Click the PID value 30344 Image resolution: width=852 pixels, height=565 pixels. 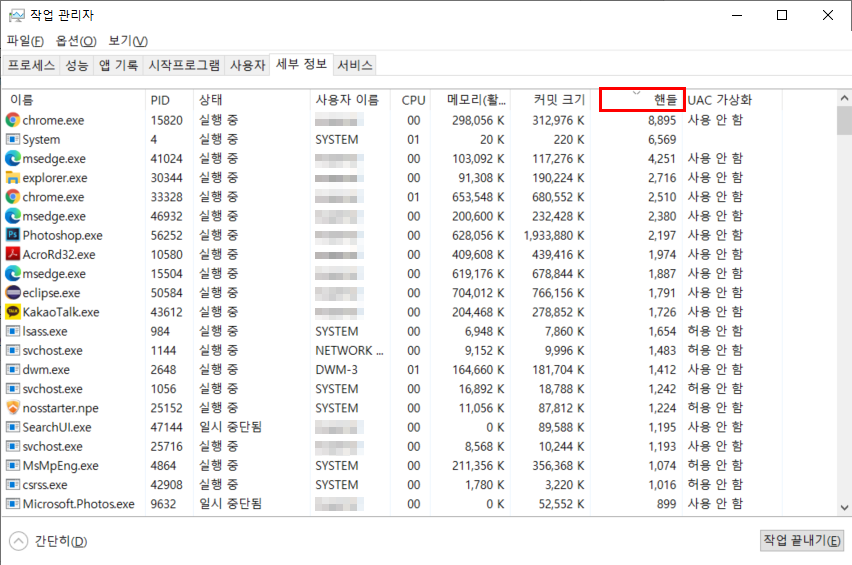pos(166,178)
